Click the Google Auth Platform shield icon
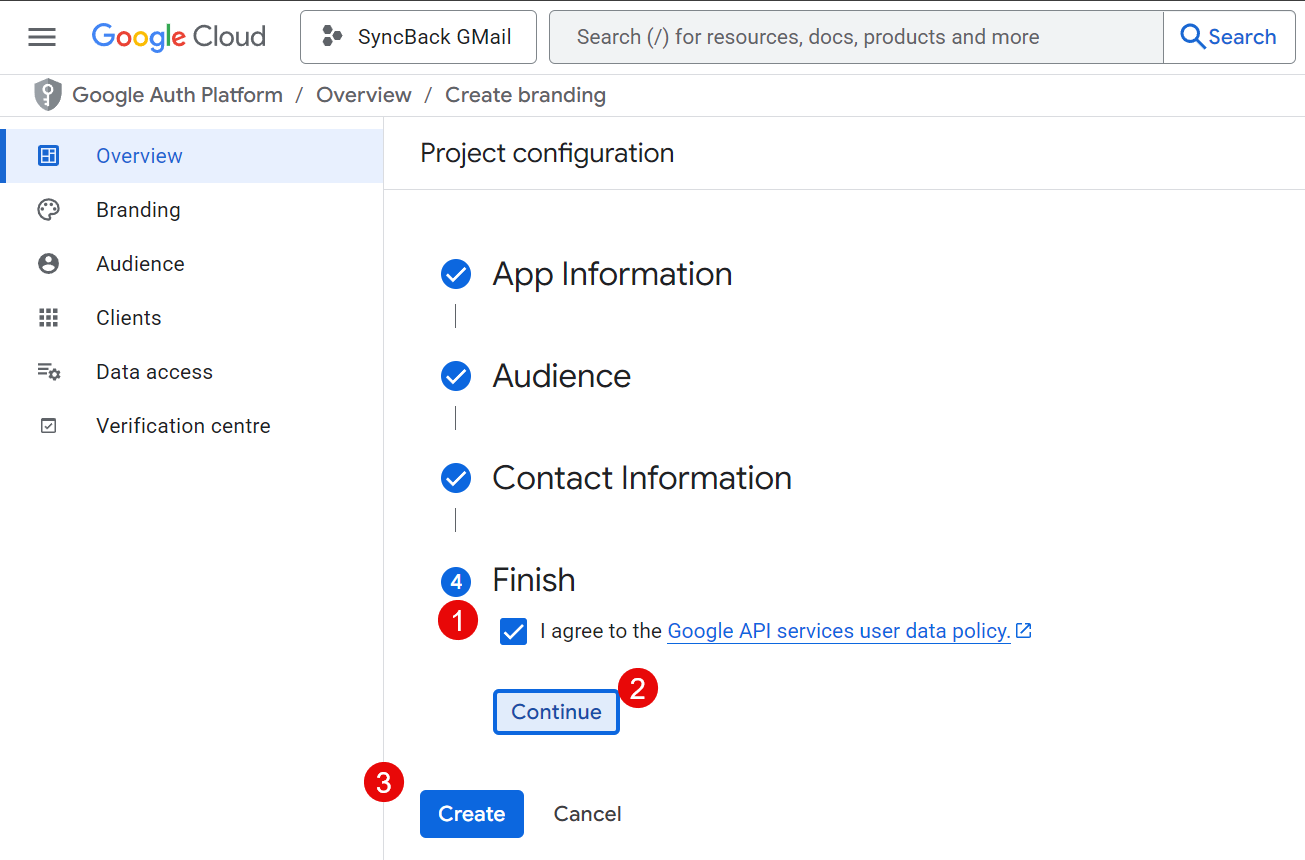Viewport: 1305px width, 860px height. click(47, 95)
